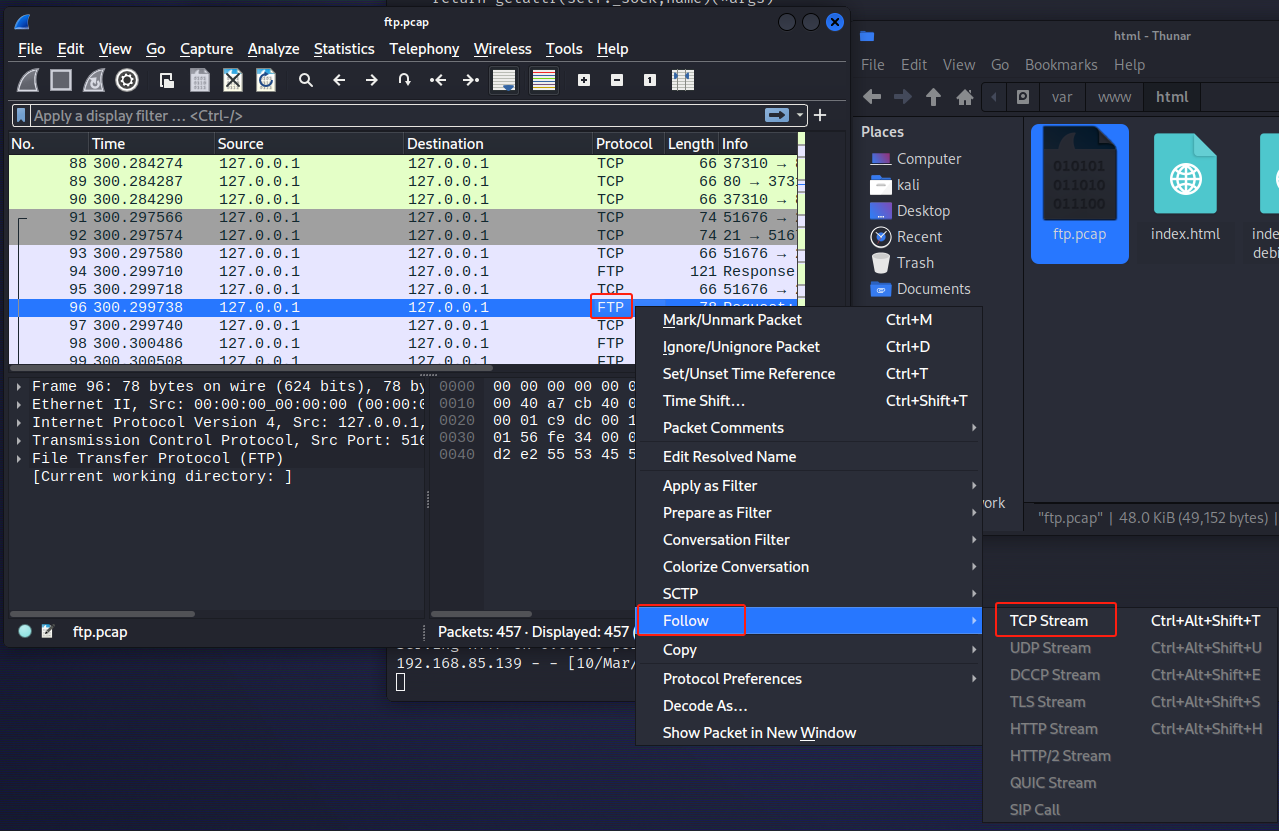
Task: Start capturing packets with shark fin icon
Action: 28,80
